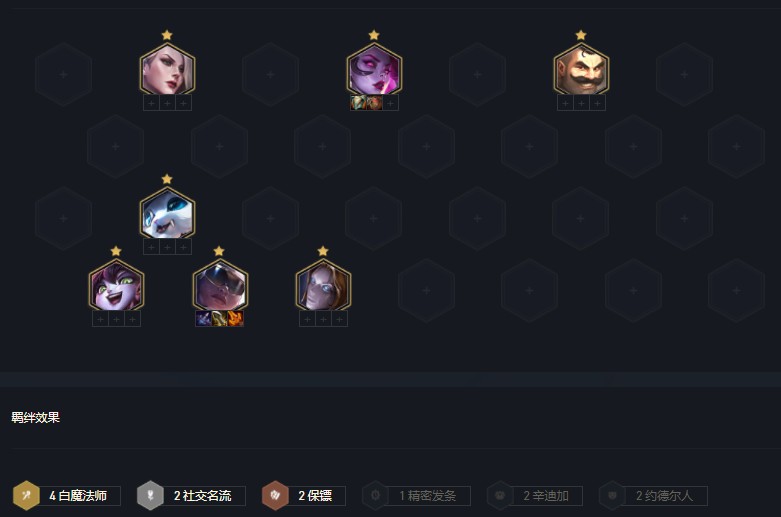Select Morgana's first equipped item
The height and width of the screenshot is (517, 781).
tap(358, 103)
